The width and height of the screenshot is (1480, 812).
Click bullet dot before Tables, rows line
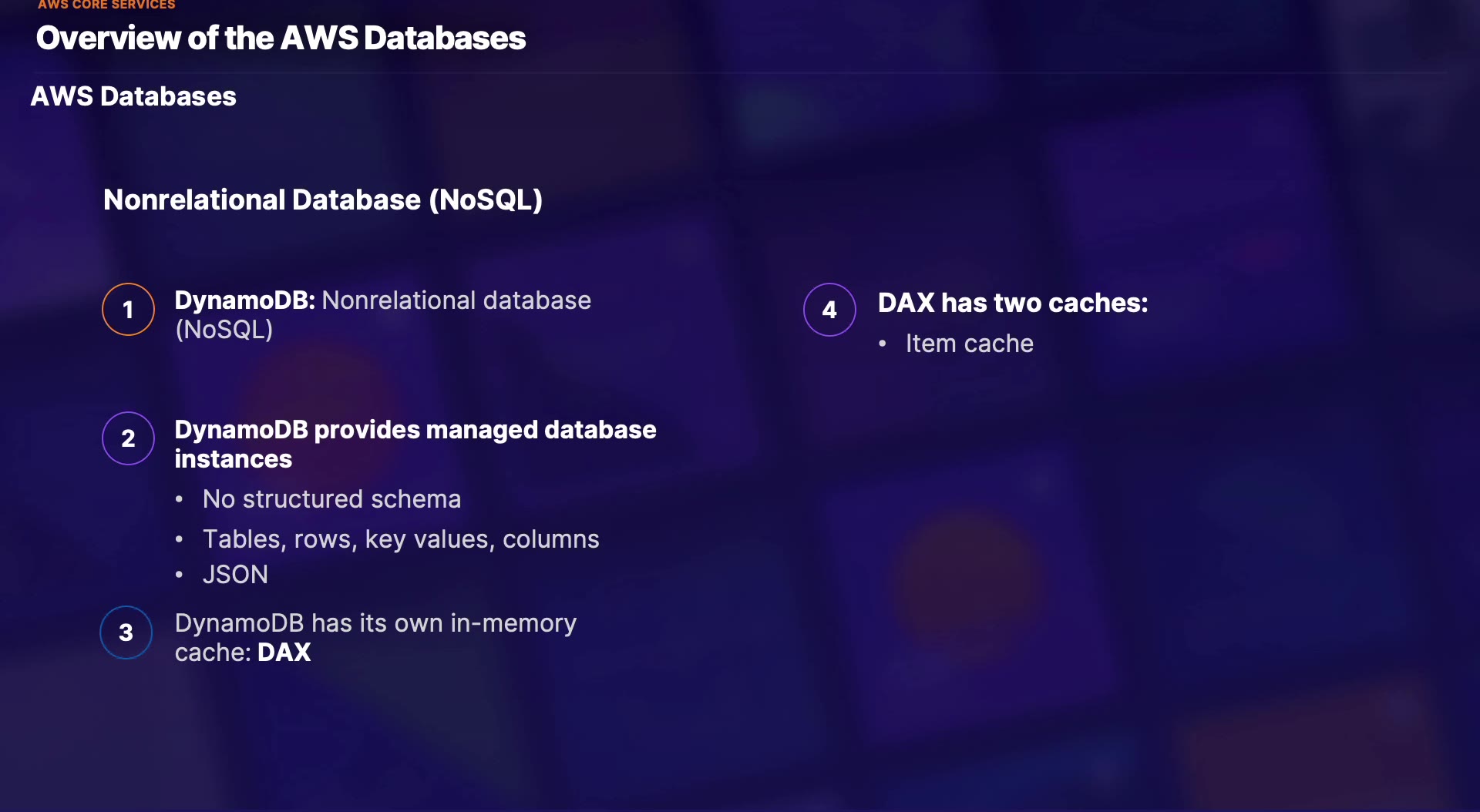pos(179,539)
